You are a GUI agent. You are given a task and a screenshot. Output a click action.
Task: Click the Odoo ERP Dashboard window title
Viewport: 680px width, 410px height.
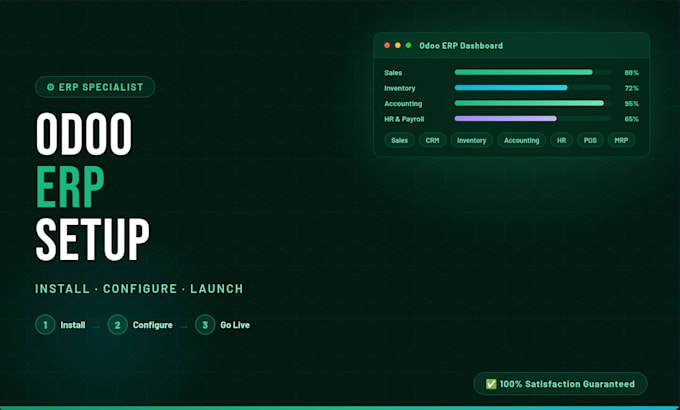[x=461, y=46]
